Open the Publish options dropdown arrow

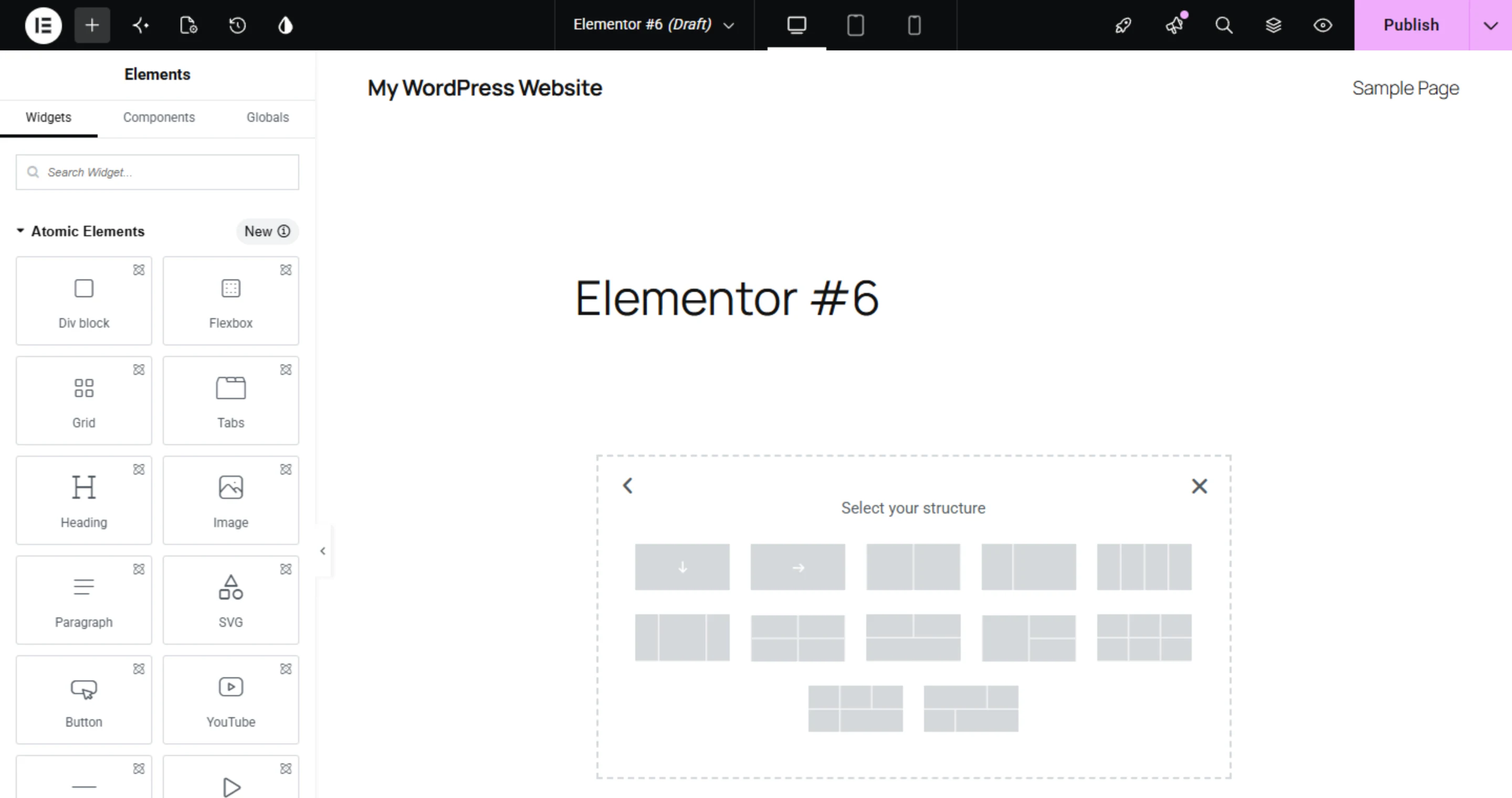1490,25
